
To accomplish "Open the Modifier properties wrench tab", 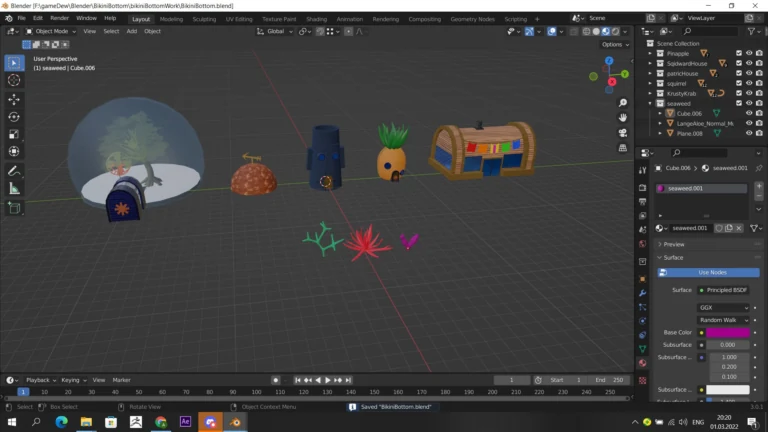I will click(643, 293).
